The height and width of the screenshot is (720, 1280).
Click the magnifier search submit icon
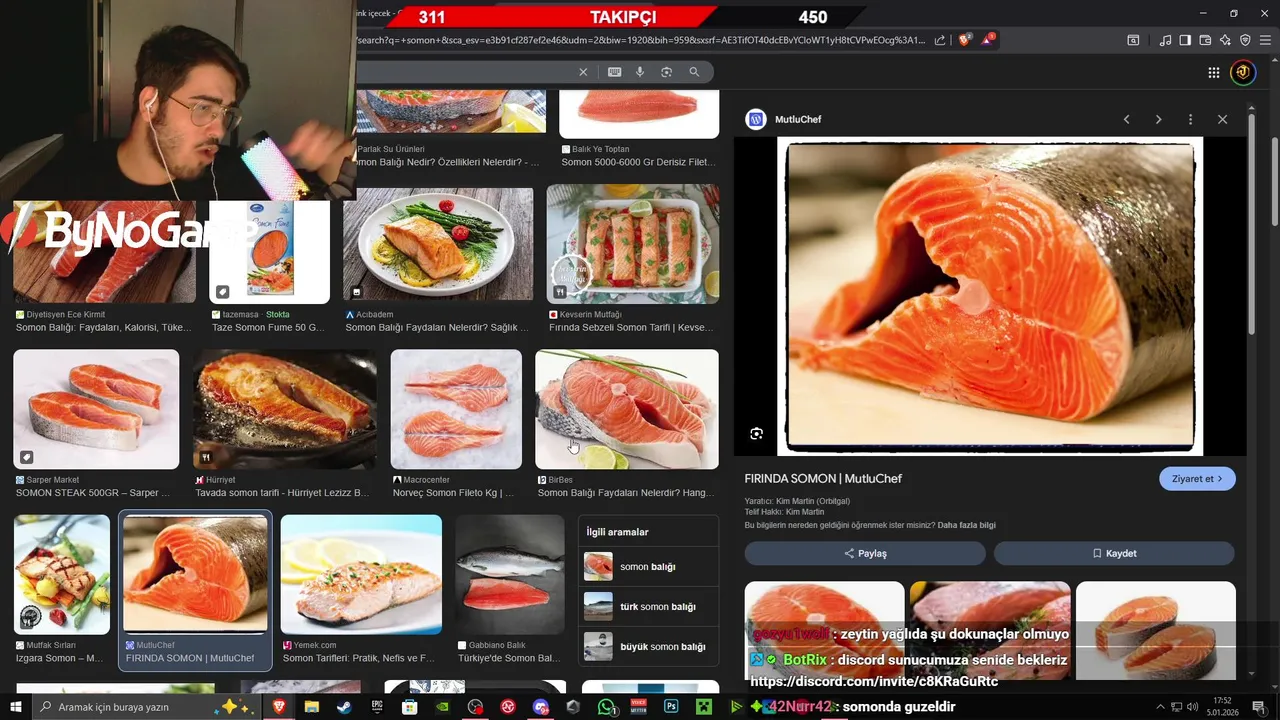tap(694, 72)
